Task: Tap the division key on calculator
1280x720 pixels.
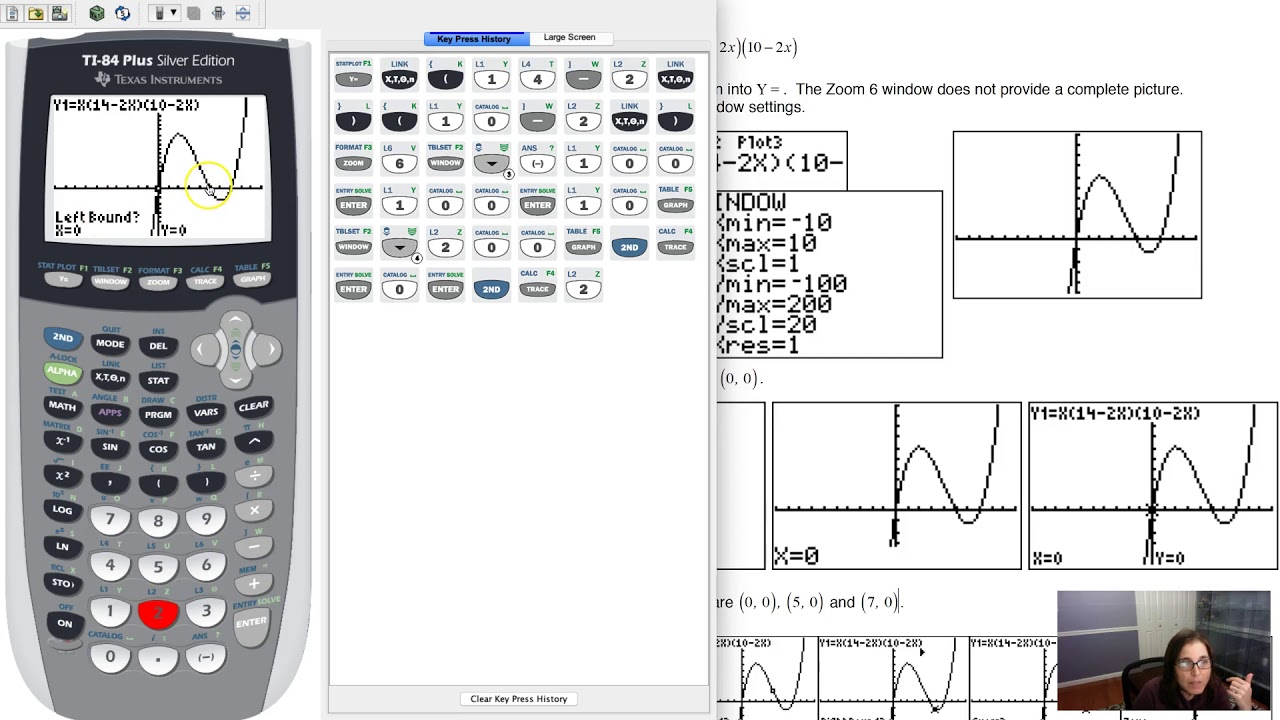Action: 254,476
